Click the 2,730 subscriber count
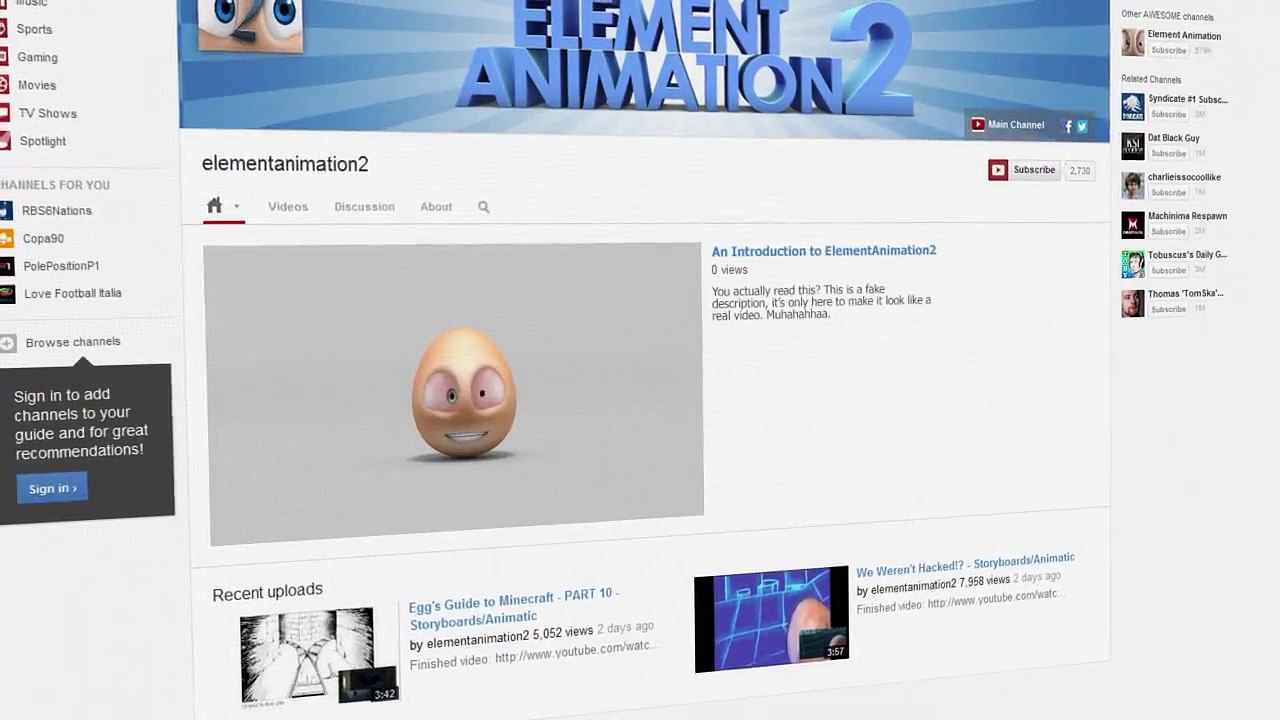 (x=1080, y=171)
